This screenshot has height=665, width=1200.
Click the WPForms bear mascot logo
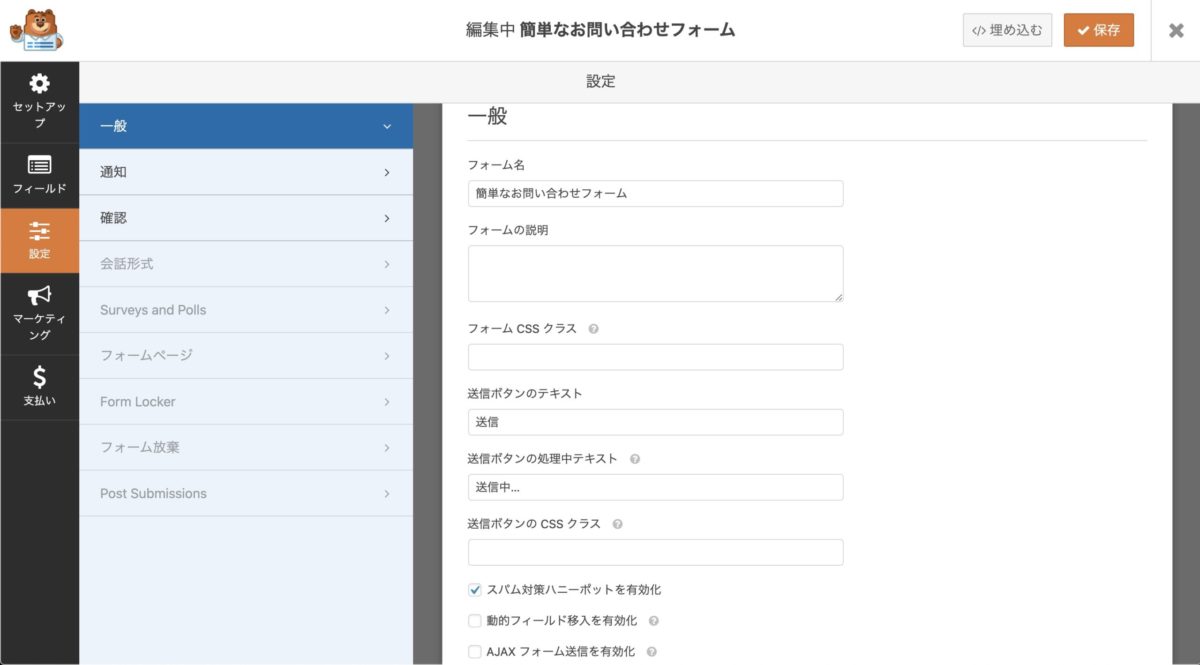(x=37, y=30)
